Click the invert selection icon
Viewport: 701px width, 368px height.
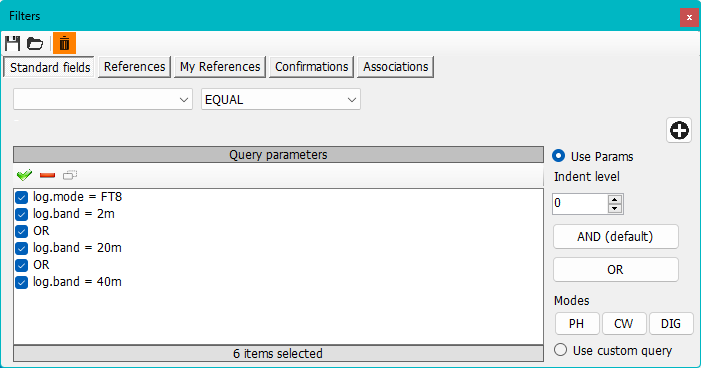(70, 175)
